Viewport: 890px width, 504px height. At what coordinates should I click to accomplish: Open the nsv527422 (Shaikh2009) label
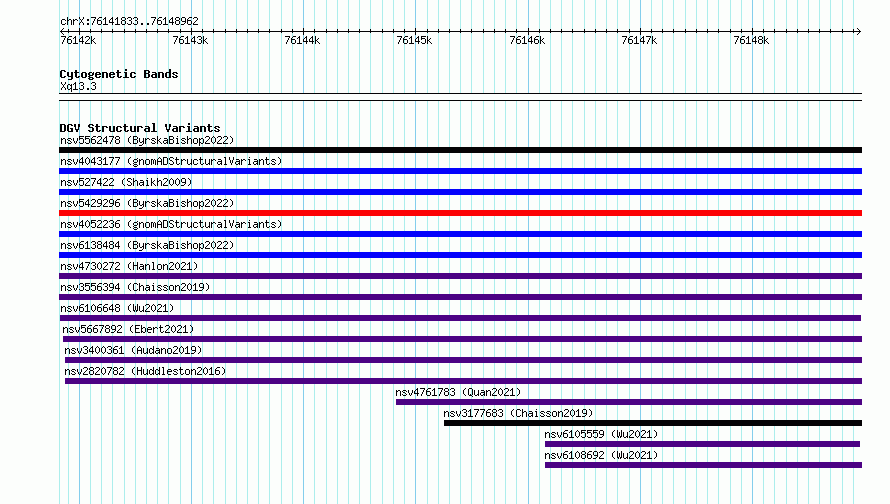pos(126,182)
